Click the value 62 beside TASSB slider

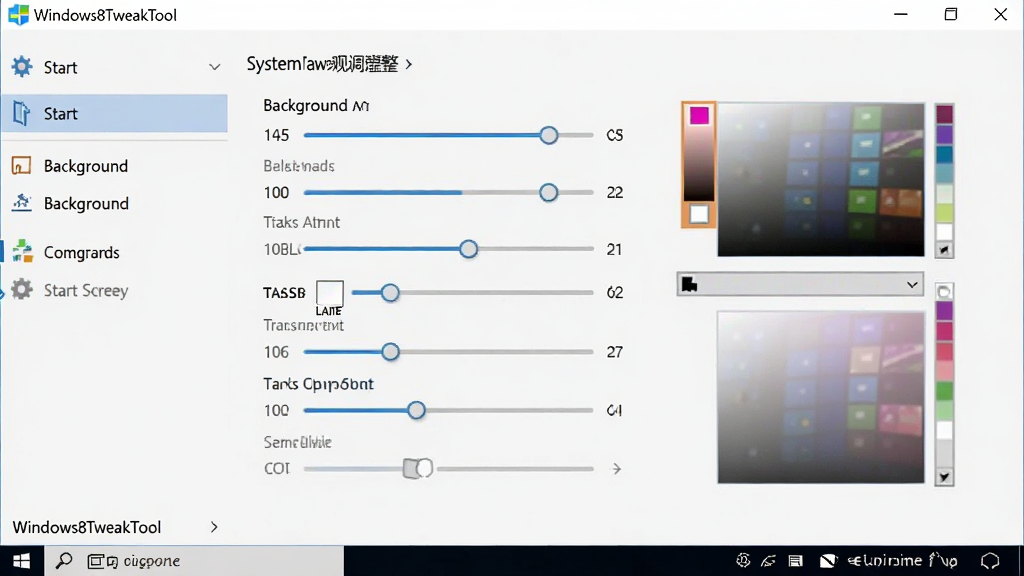[x=615, y=293]
